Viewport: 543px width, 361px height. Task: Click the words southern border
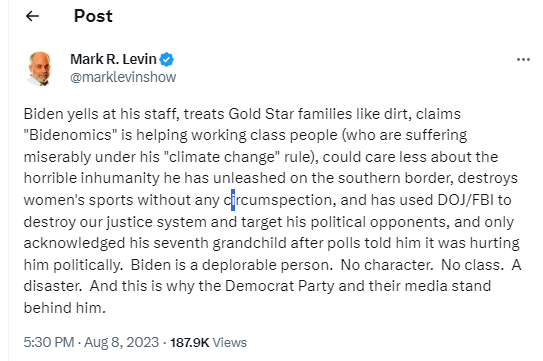click(395, 178)
